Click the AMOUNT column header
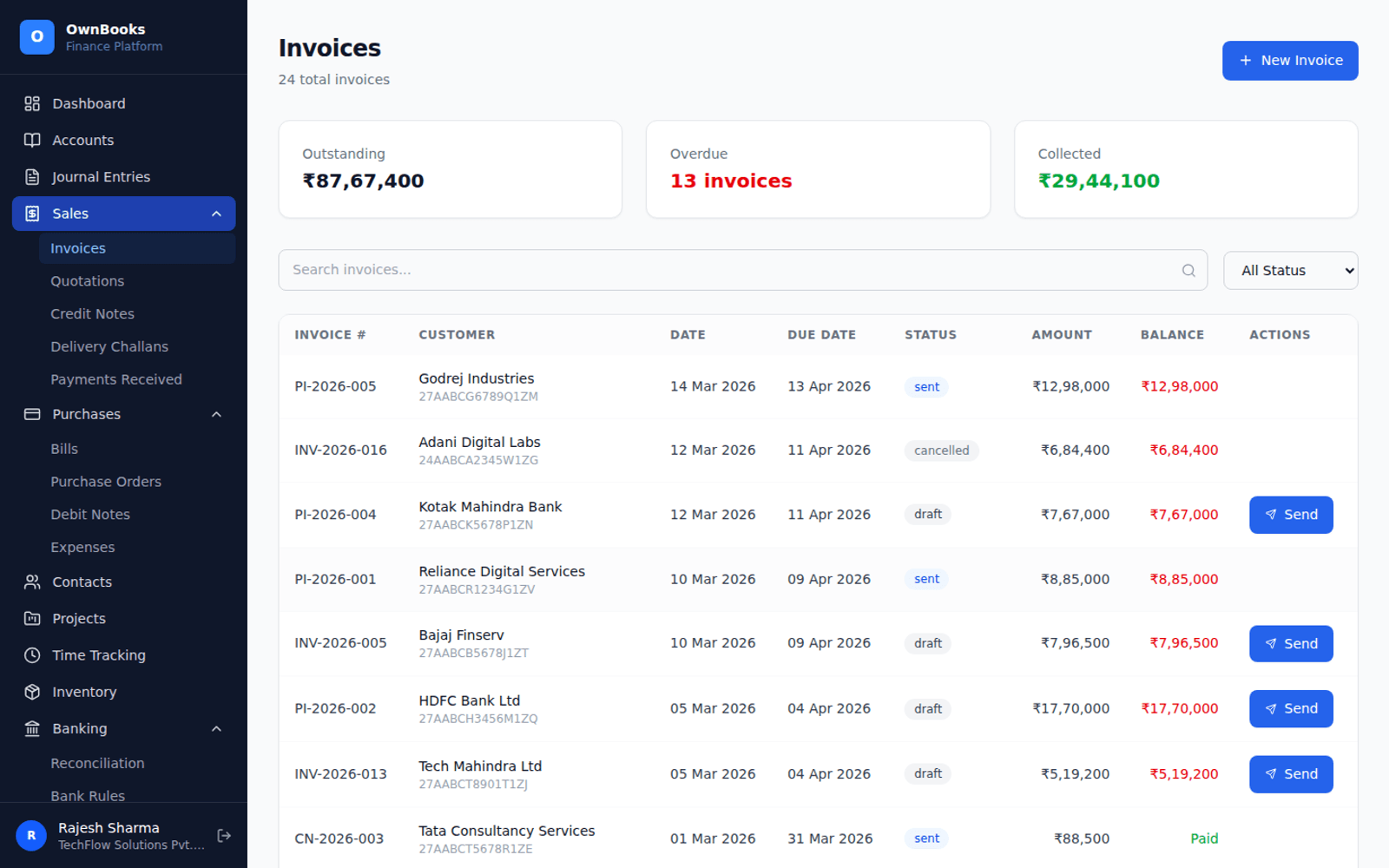Image resolution: width=1389 pixels, height=868 pixels. coord(1062,335)
